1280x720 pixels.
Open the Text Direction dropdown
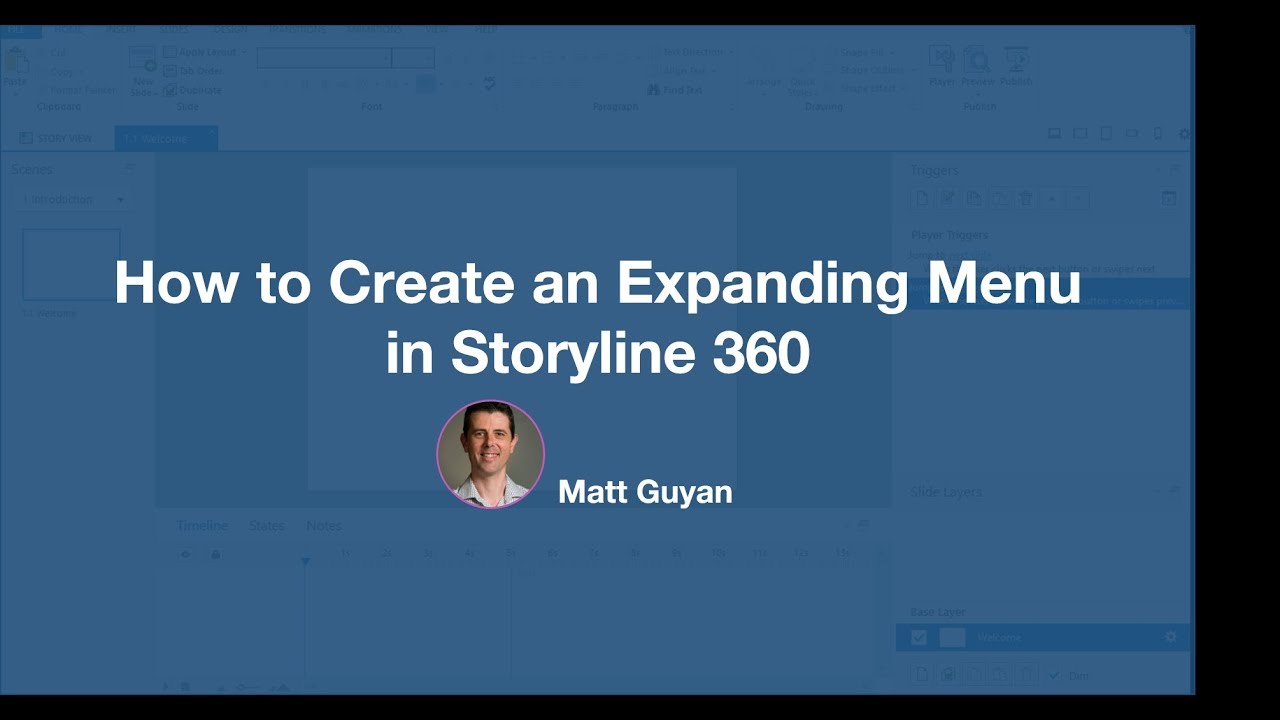point(691,52)
